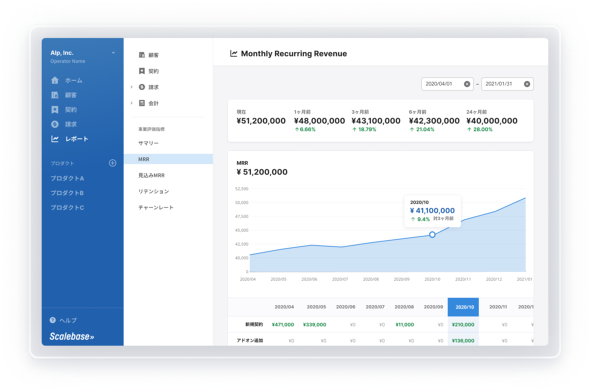Add a product with the plus icon
Viewport: 590px width, 391px height.
point(113,163)
